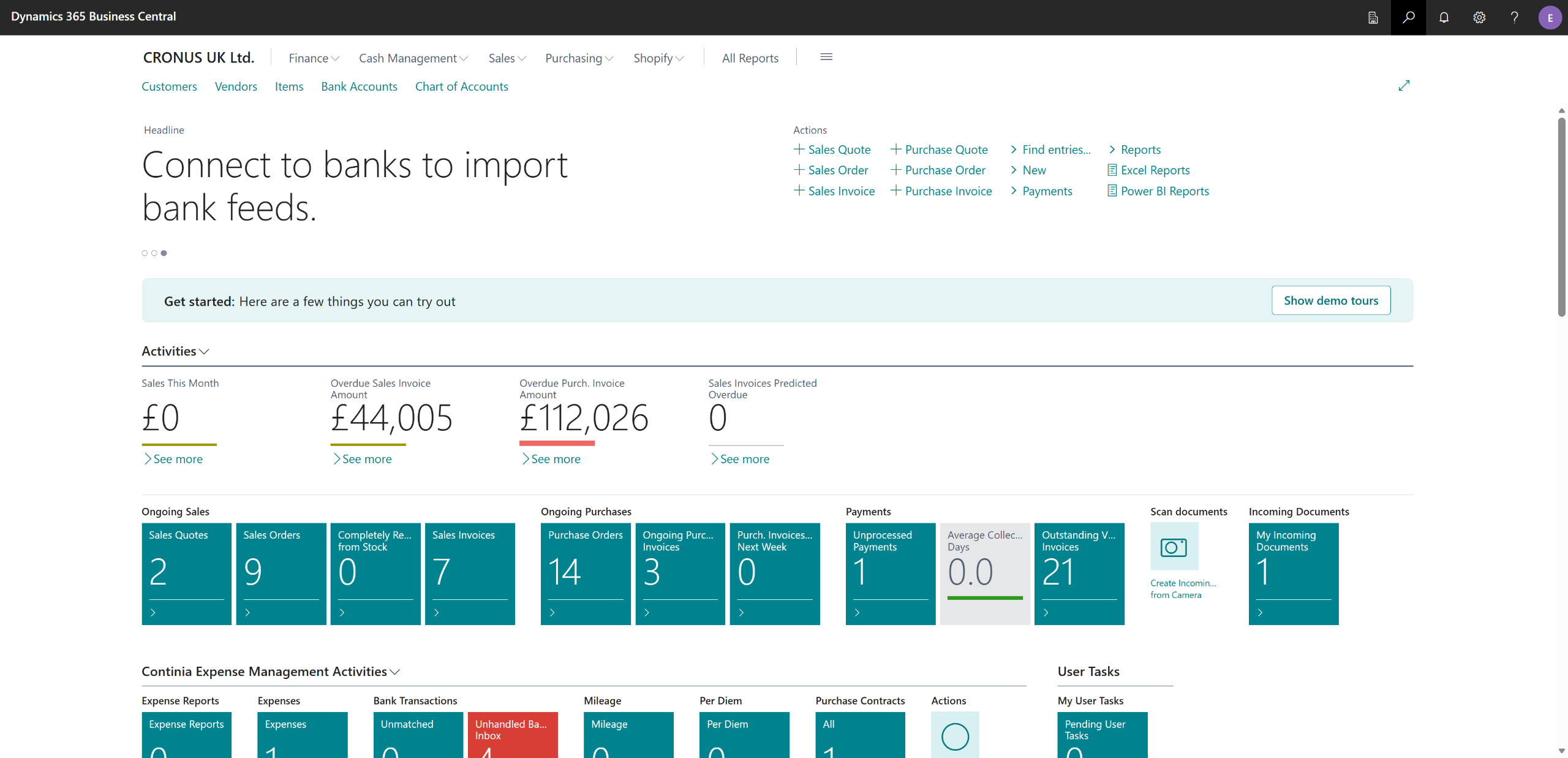Image resolution: width=1568 pixels, height=758 pixels.
Task: Click See more under Overdue Sales Invoice
Action: [366, 459]
